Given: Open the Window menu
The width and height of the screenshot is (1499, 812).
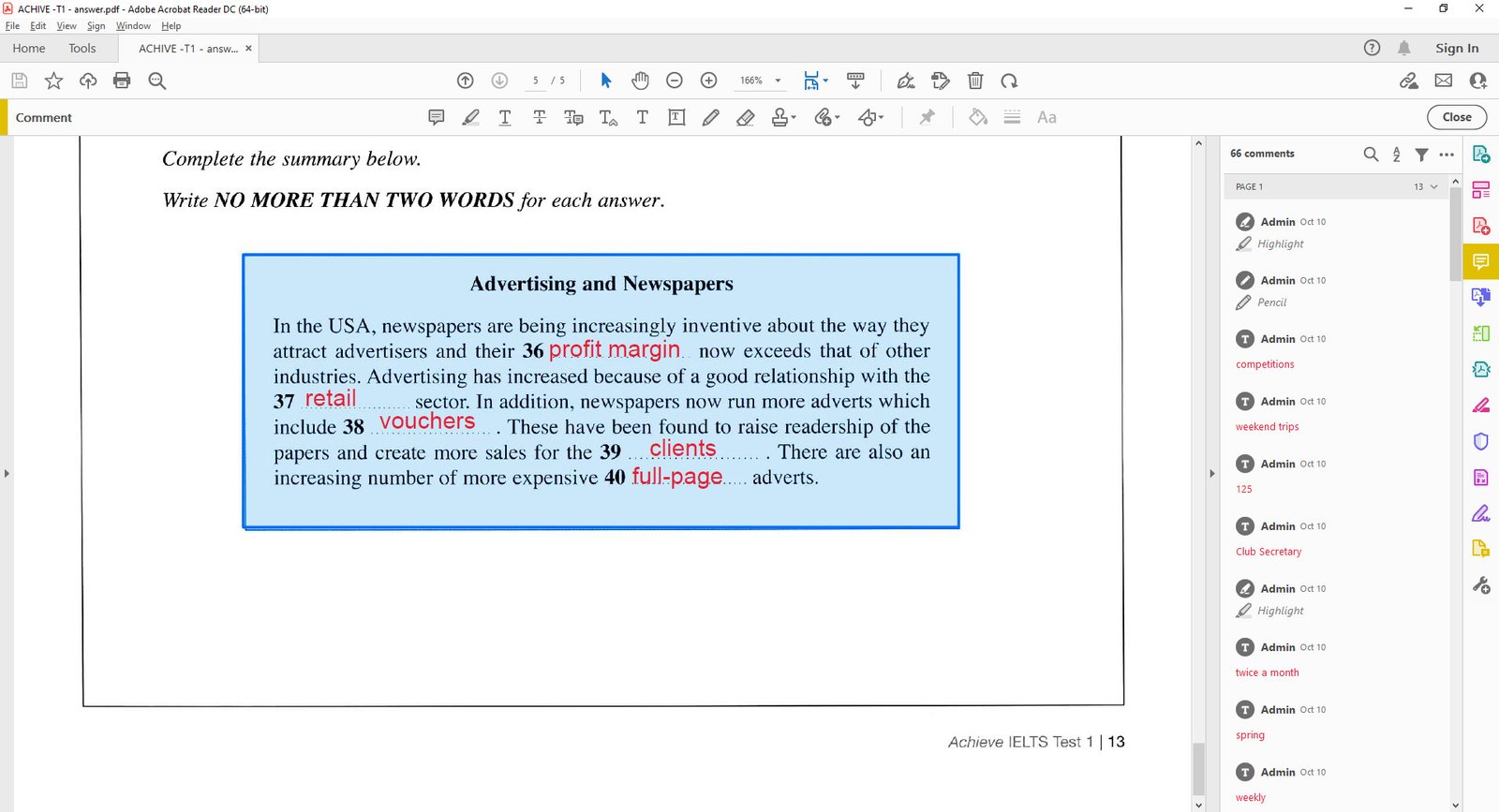Looking at the screenshot, I should click(133, 26).
